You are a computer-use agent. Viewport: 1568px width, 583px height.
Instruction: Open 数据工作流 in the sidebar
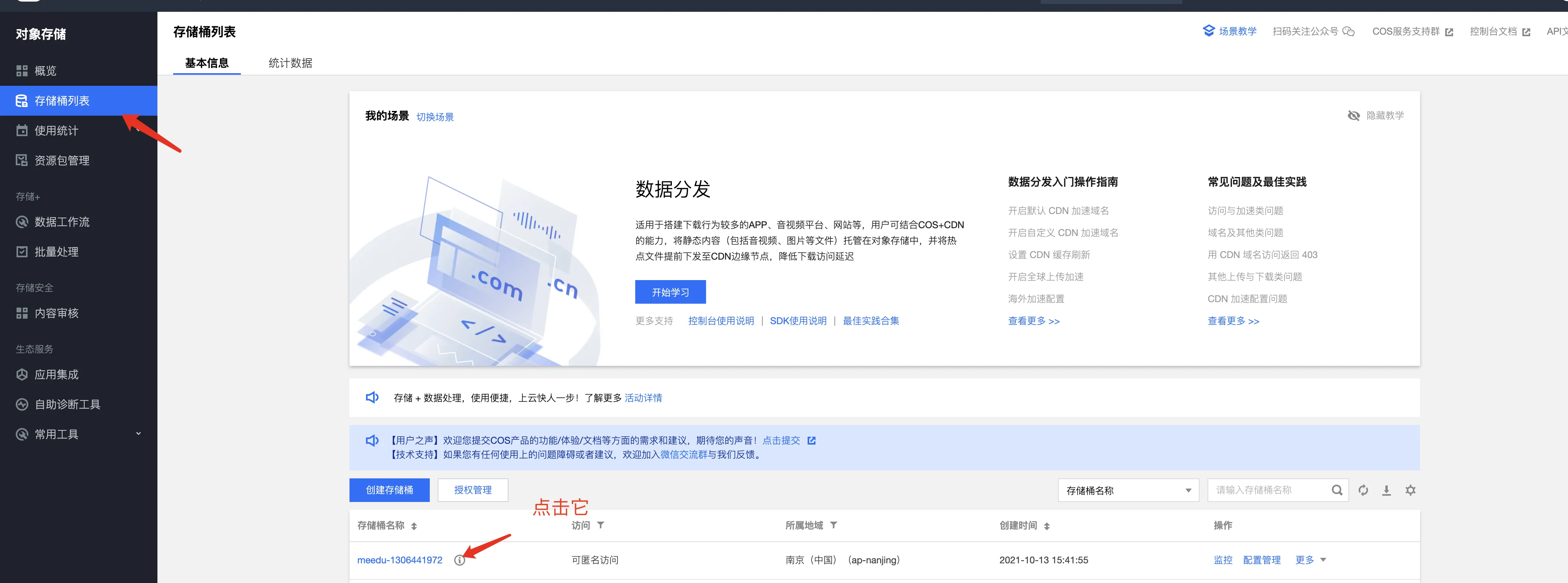tap(79, 222)
